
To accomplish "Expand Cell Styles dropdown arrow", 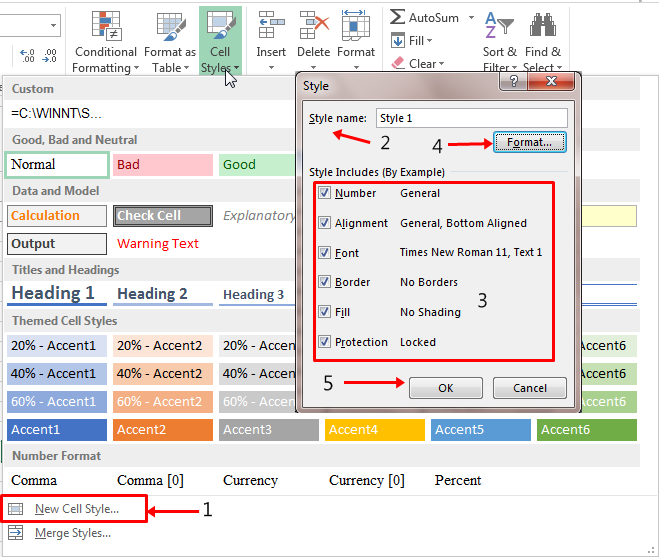I will pos(237,68).
